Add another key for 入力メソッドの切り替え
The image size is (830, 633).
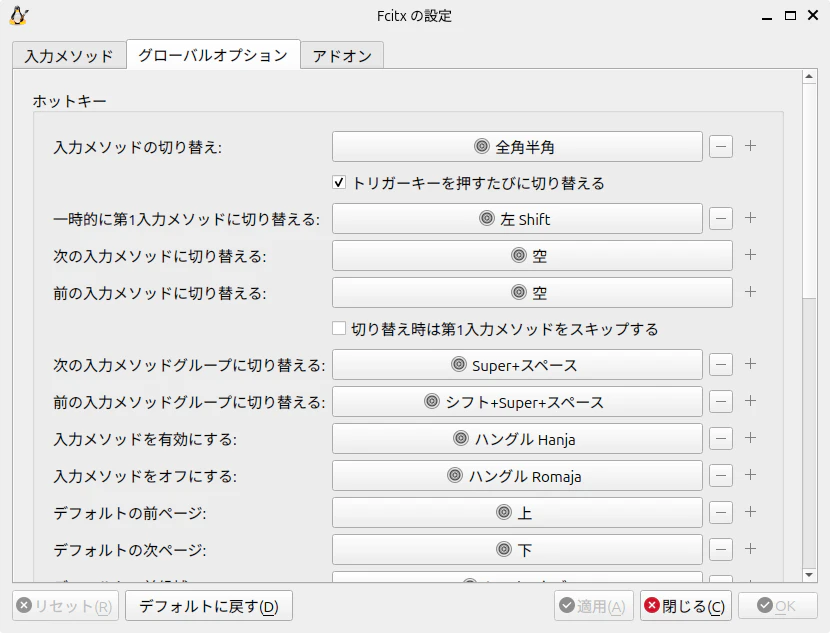coord(750,146)
